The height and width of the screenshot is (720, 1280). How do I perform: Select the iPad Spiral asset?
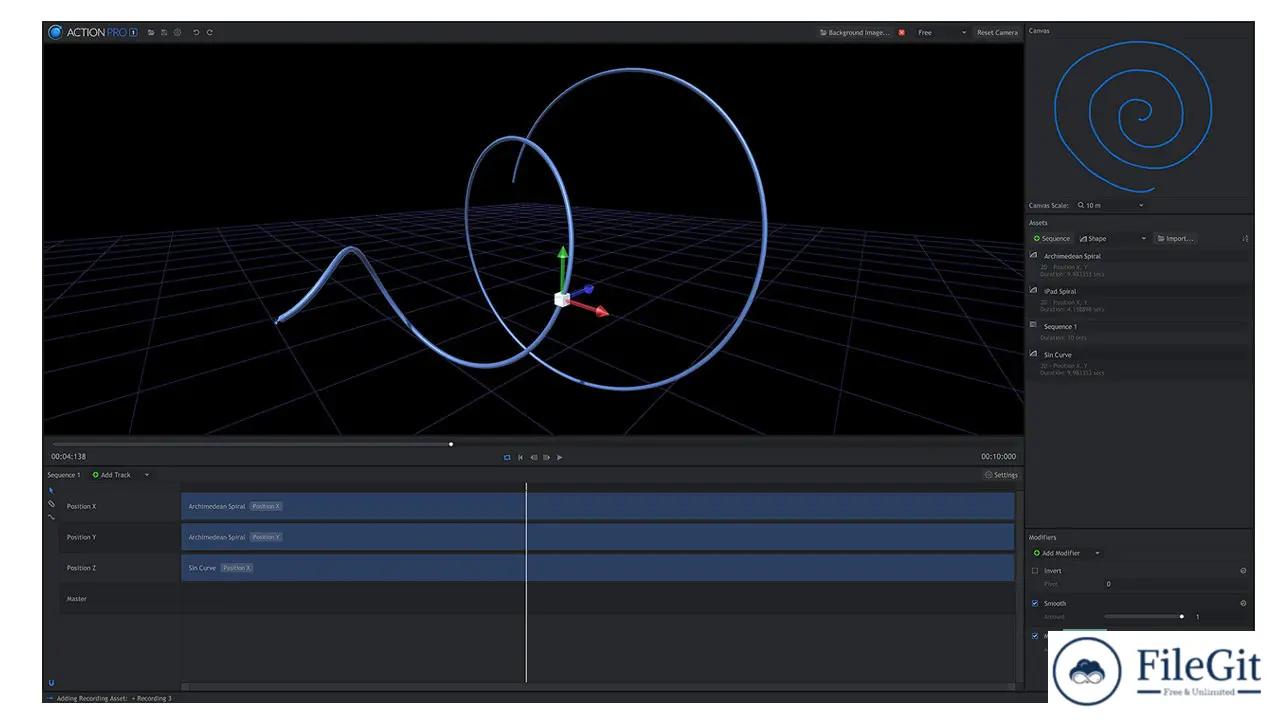[1139, 298]
